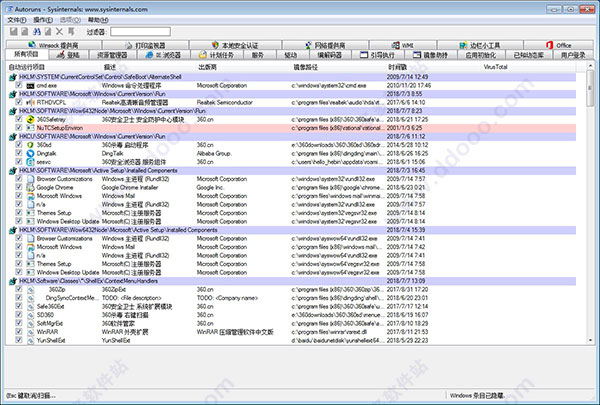Screen dimensions: 600x405
Task: Click the VirusTotal column header
Action: pyautogui.click(x=495, y=67)
